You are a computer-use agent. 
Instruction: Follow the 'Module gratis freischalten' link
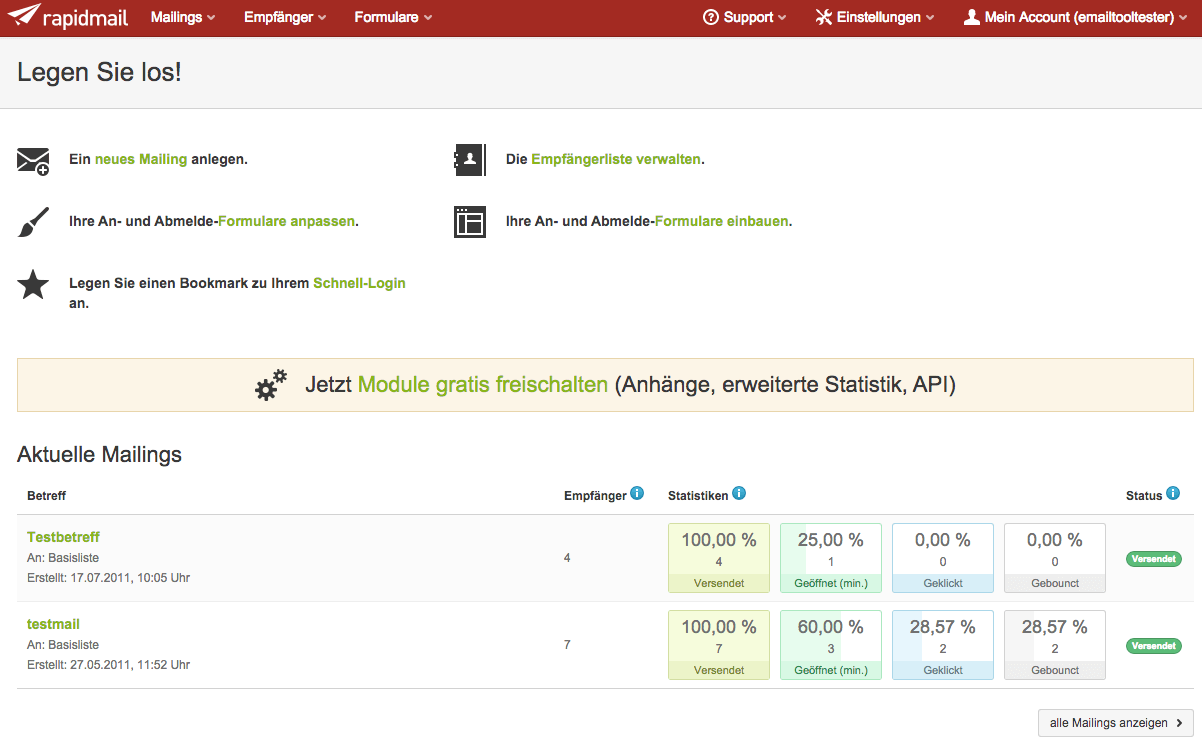click(483, 385)
